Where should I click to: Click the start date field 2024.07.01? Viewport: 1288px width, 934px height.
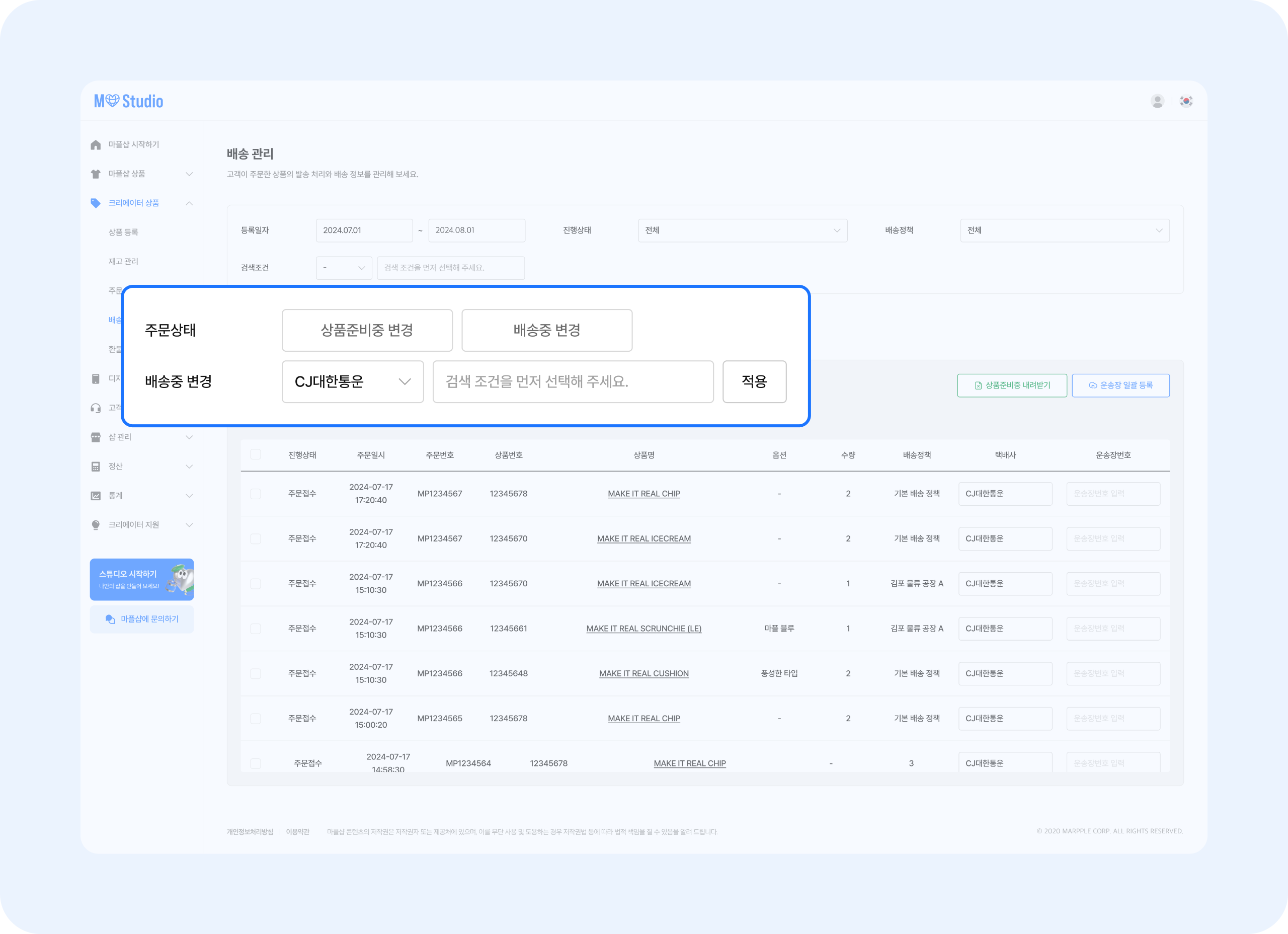(364, 230)
